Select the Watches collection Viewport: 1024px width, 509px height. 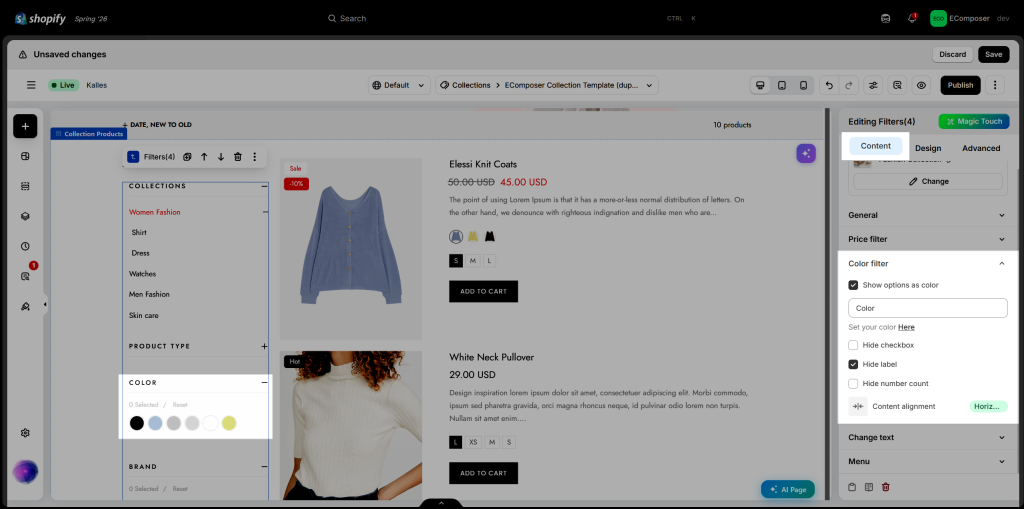point(142,274)
